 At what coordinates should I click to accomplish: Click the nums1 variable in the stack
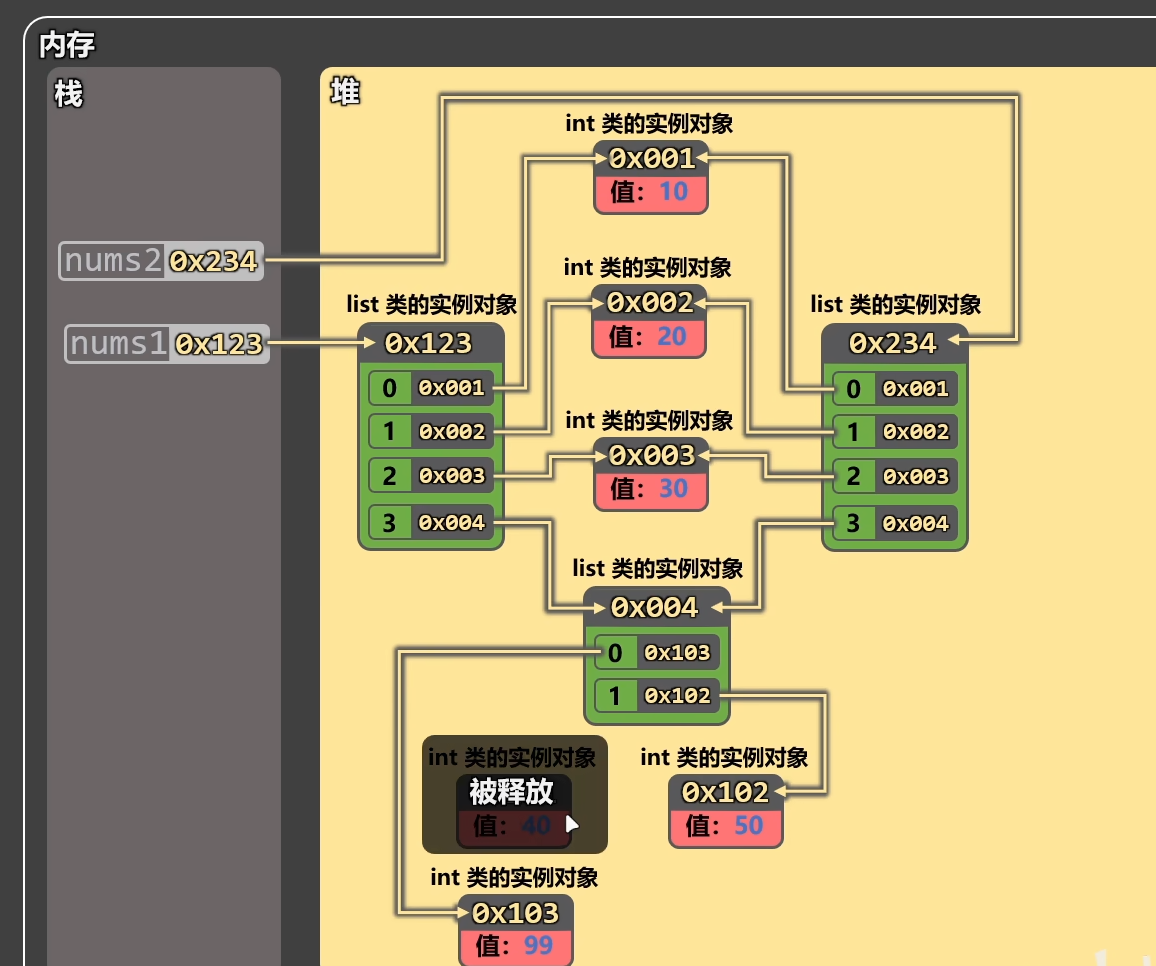167,344
